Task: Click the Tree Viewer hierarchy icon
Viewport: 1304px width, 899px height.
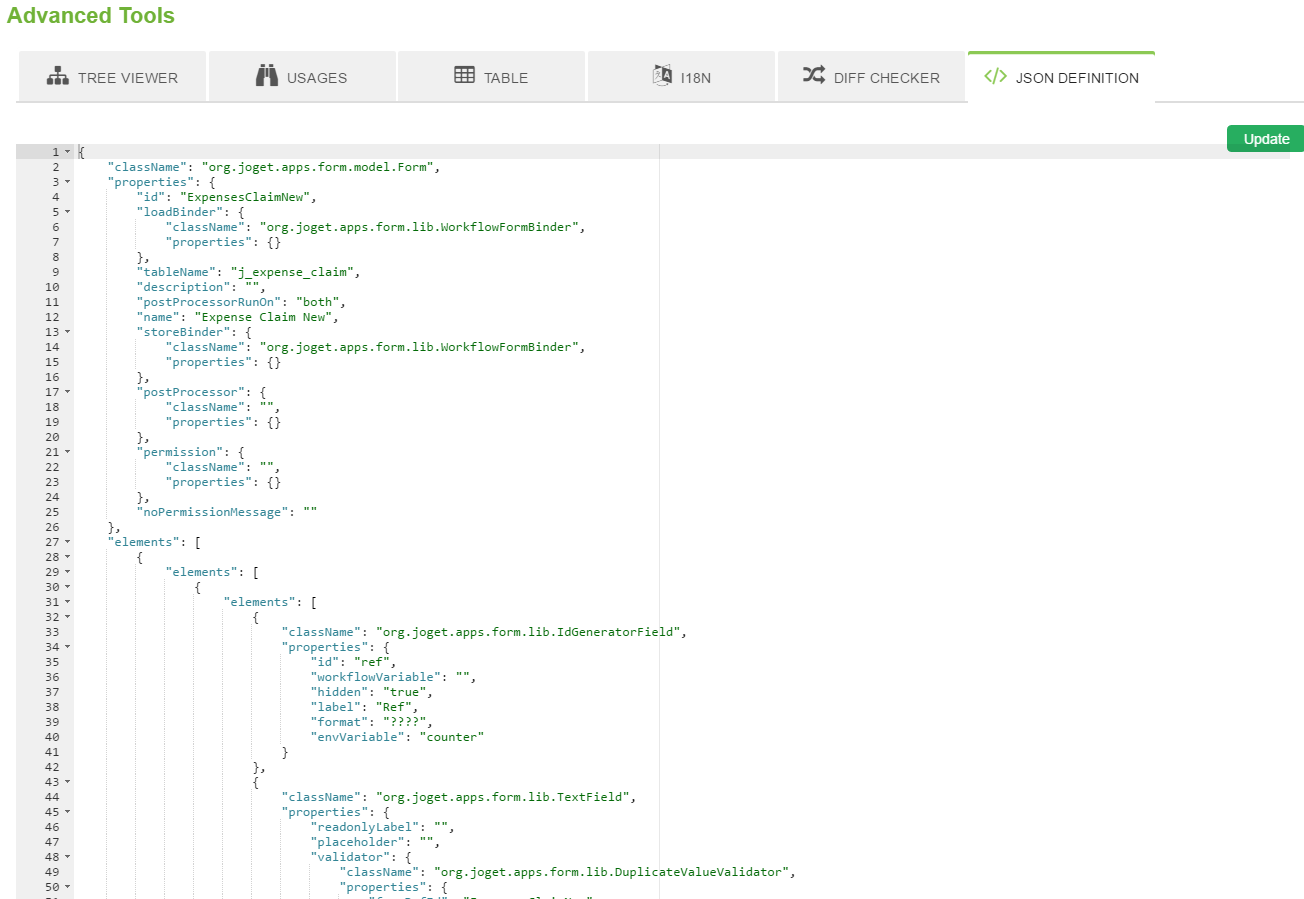Action: (58, 77)
